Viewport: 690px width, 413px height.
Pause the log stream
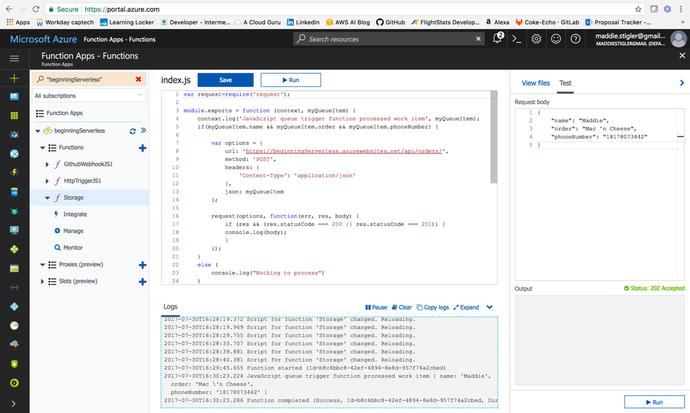[x=376, y=307]
